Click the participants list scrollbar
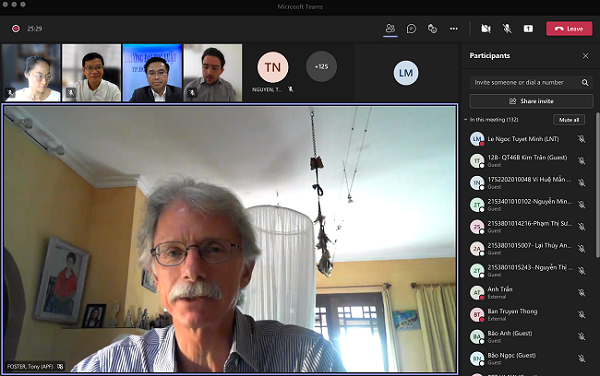The image size is (600, 376). pyautogui.click(x=597, y=185)
